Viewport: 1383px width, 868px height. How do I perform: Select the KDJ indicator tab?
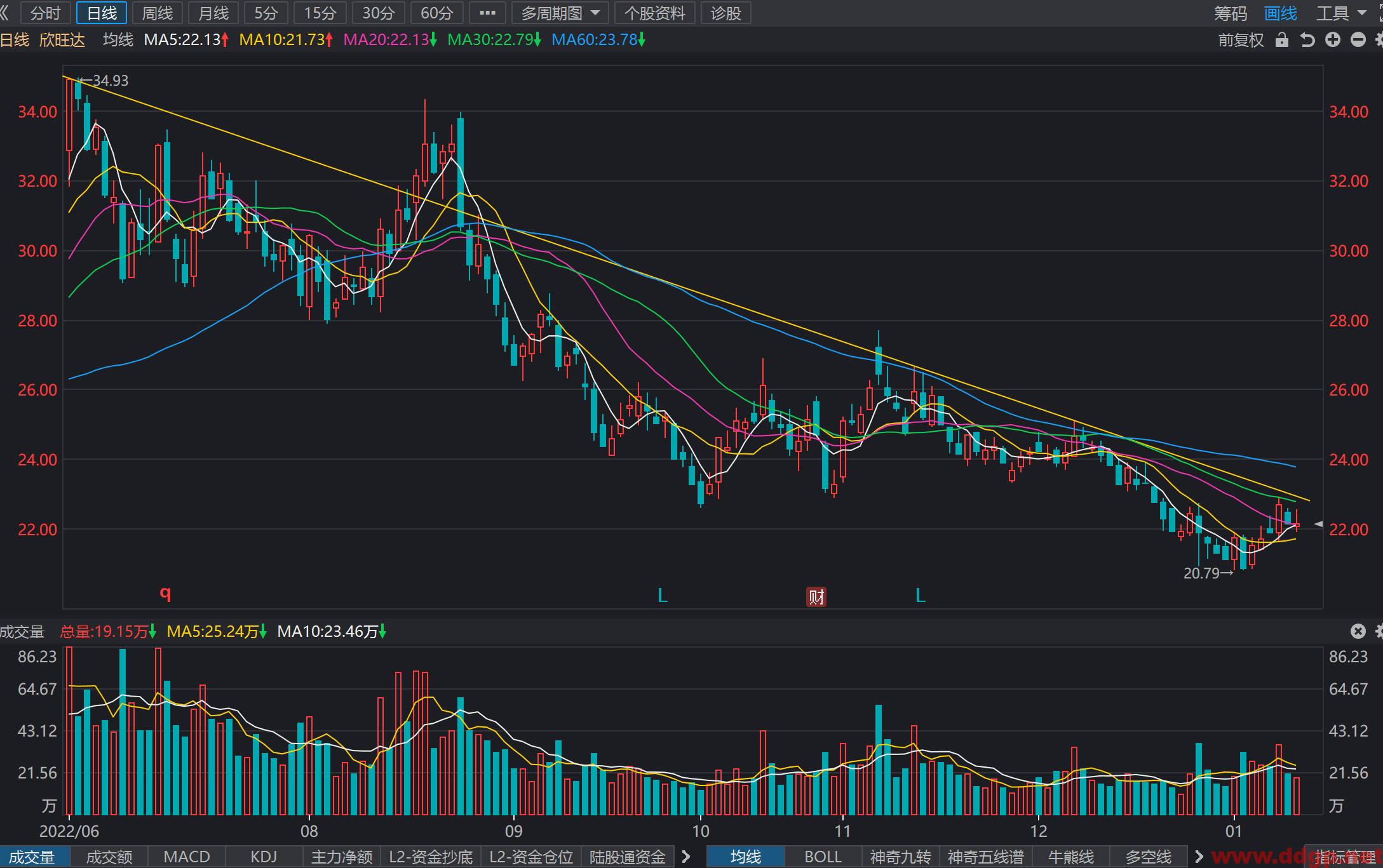point(264,857)
